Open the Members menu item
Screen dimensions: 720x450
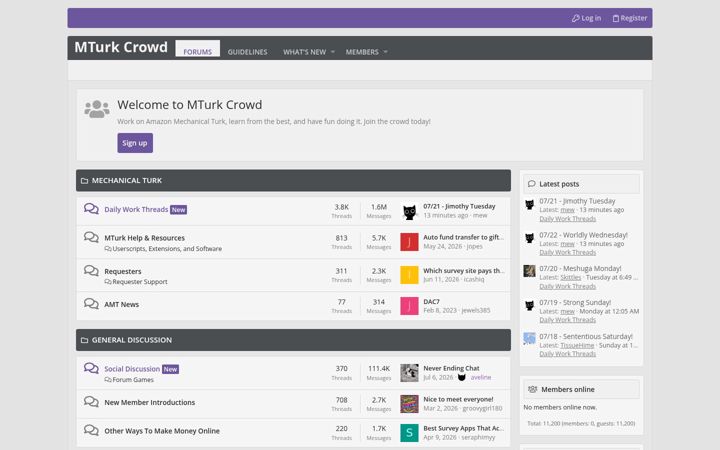[362, 52]
